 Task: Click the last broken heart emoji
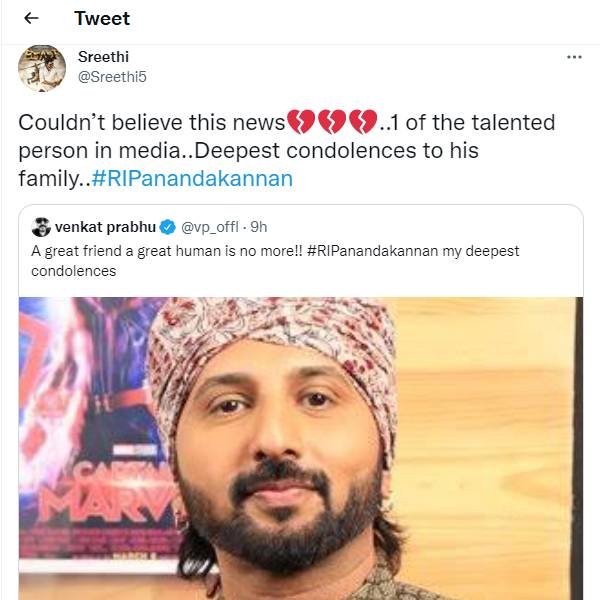point(361,123)
